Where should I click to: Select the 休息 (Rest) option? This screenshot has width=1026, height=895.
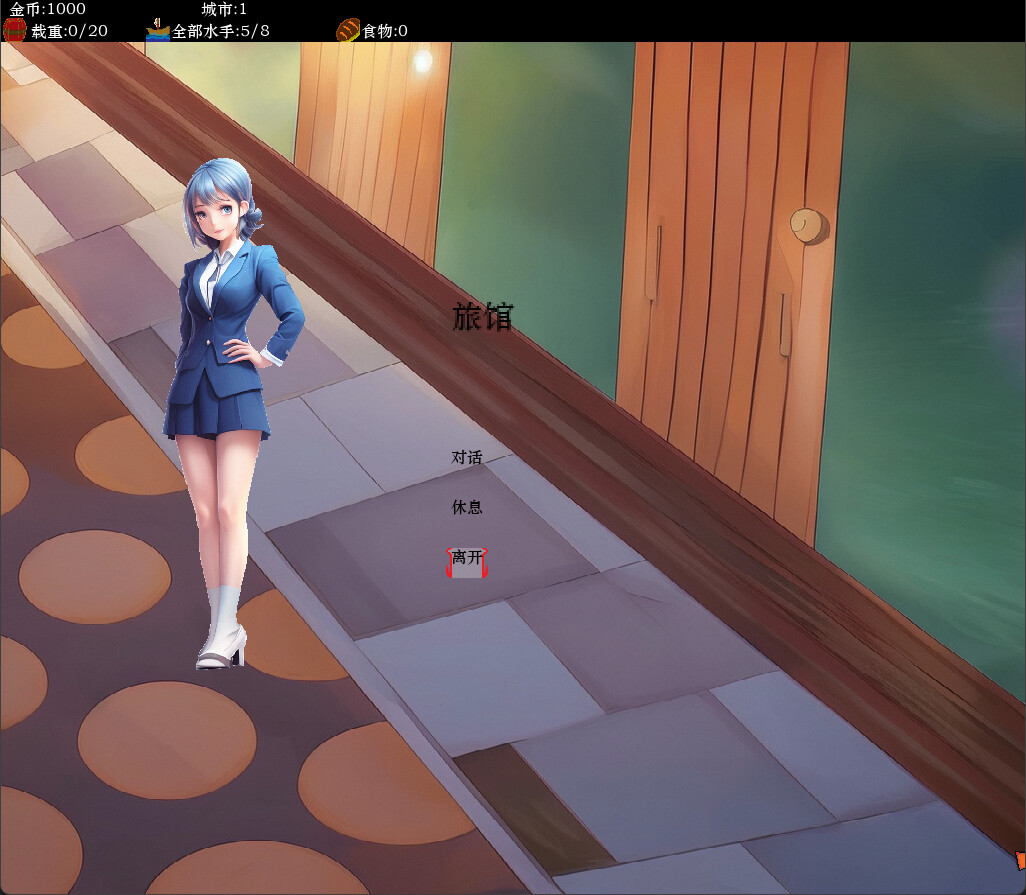(x=468, y=507)
